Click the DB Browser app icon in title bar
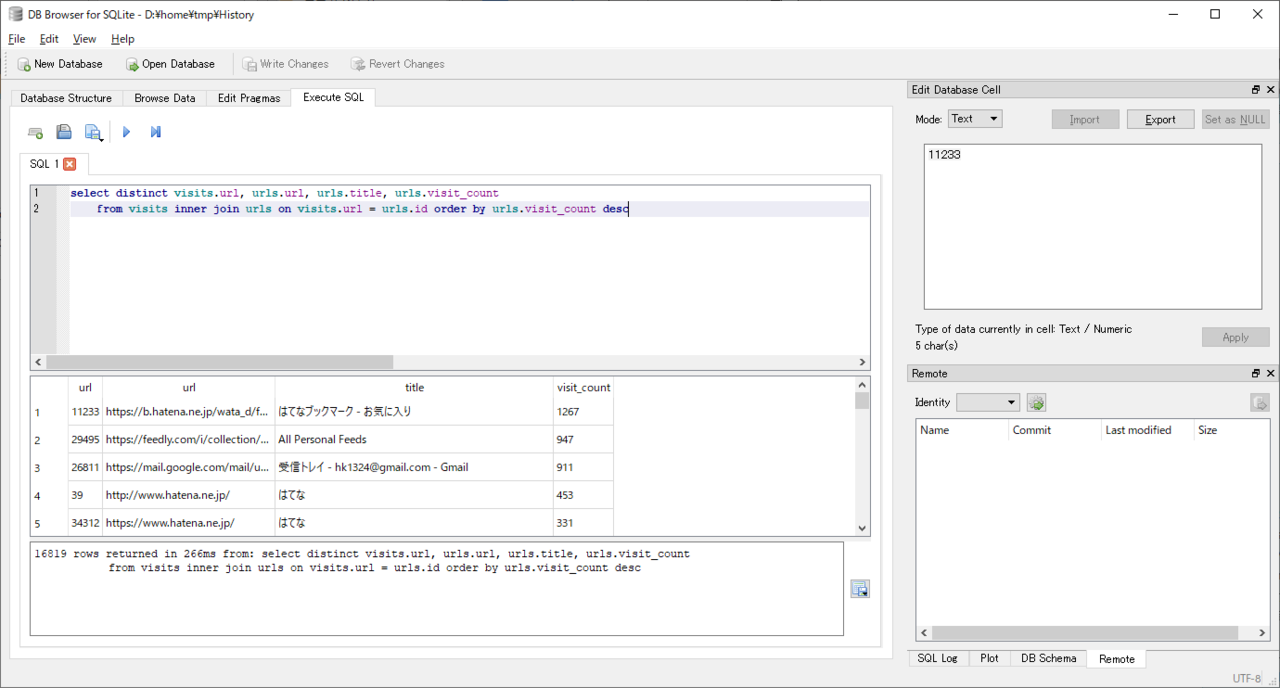This screenshot has width=1280, height=688. point(15,15)
